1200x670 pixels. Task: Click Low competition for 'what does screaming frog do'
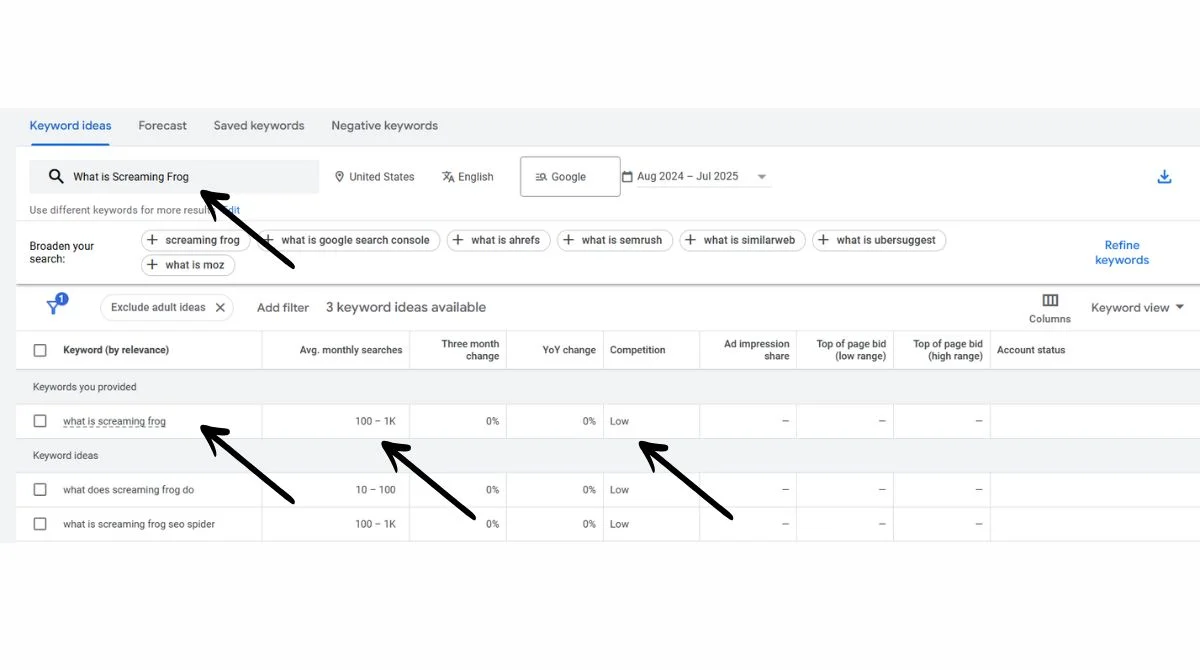(x=619, y=490)
